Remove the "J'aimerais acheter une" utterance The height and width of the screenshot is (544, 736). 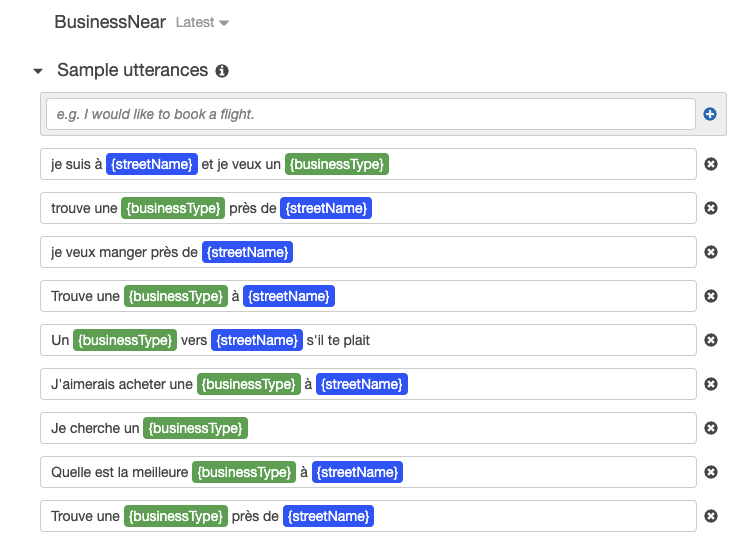tap(711, 384)
